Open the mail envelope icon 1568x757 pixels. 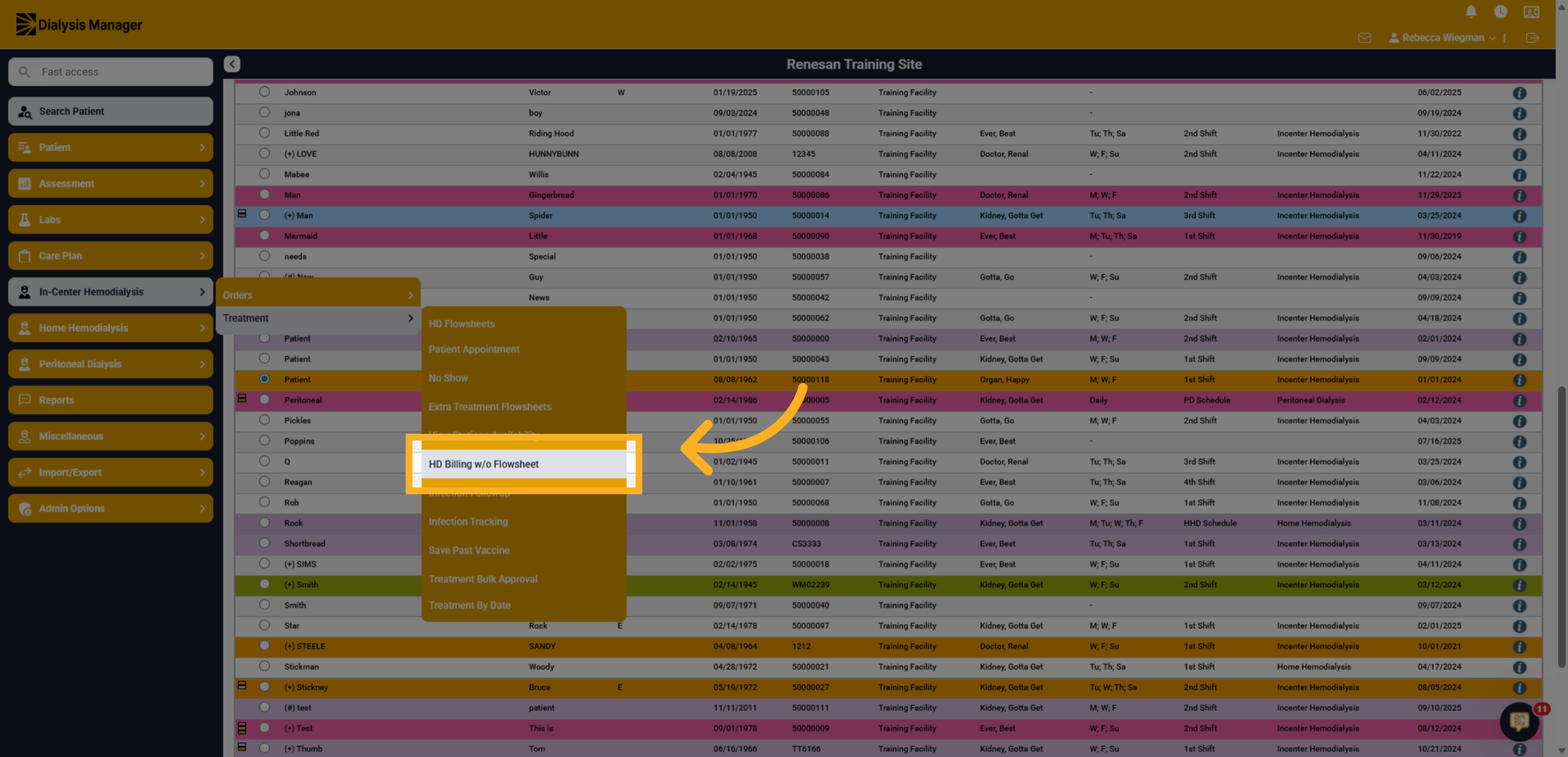pos(1364,38)
